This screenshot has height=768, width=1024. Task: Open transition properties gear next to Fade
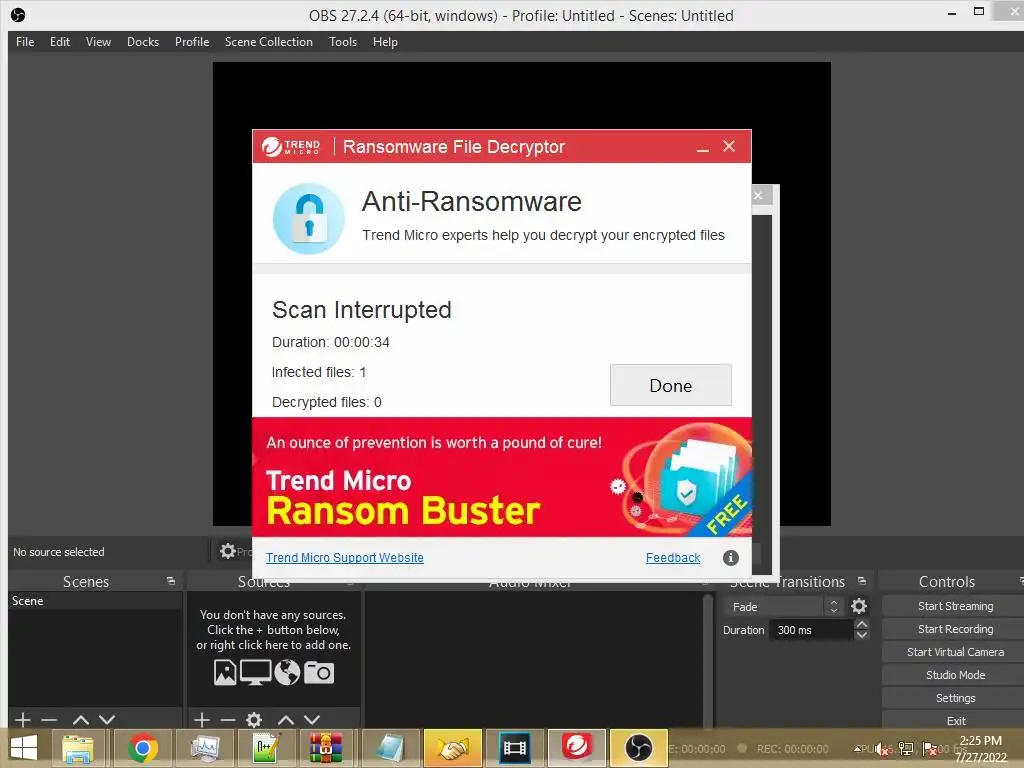pyautogui.click(x=859, y=606)
